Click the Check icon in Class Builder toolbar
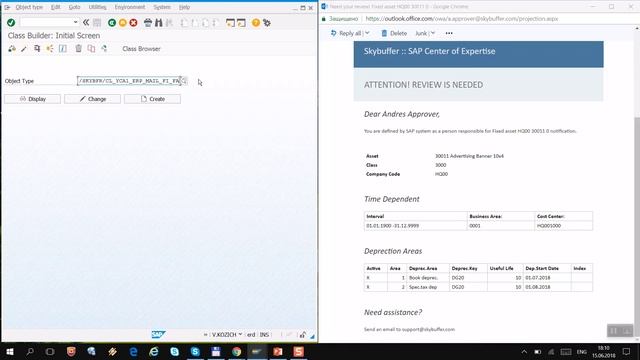 [x=12, y=49]
